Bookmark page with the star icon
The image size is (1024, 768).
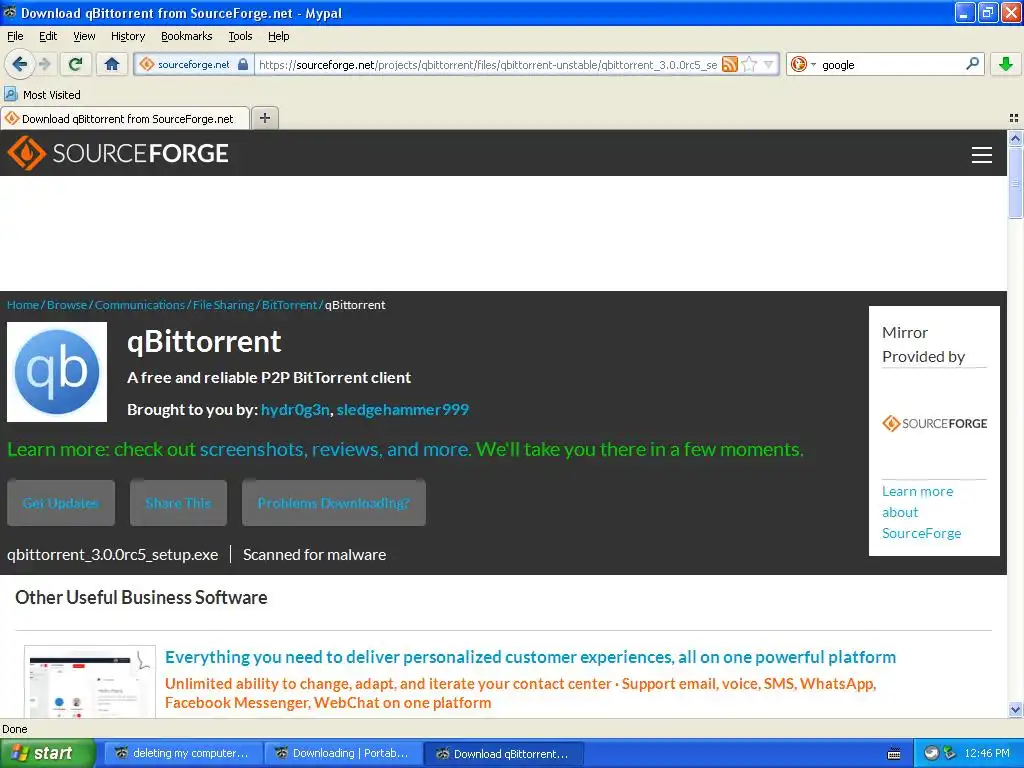[749, 65]
